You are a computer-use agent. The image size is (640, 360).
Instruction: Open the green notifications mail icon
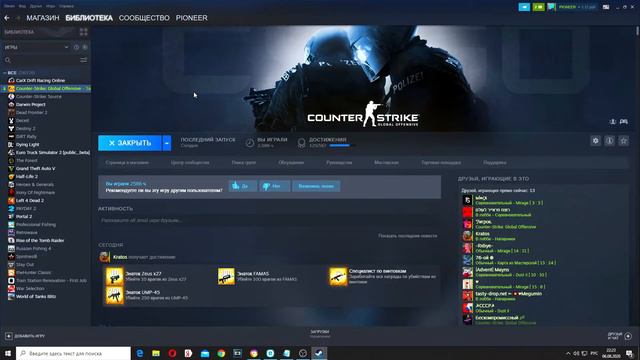pyautogui.click(x=538, y=7)
